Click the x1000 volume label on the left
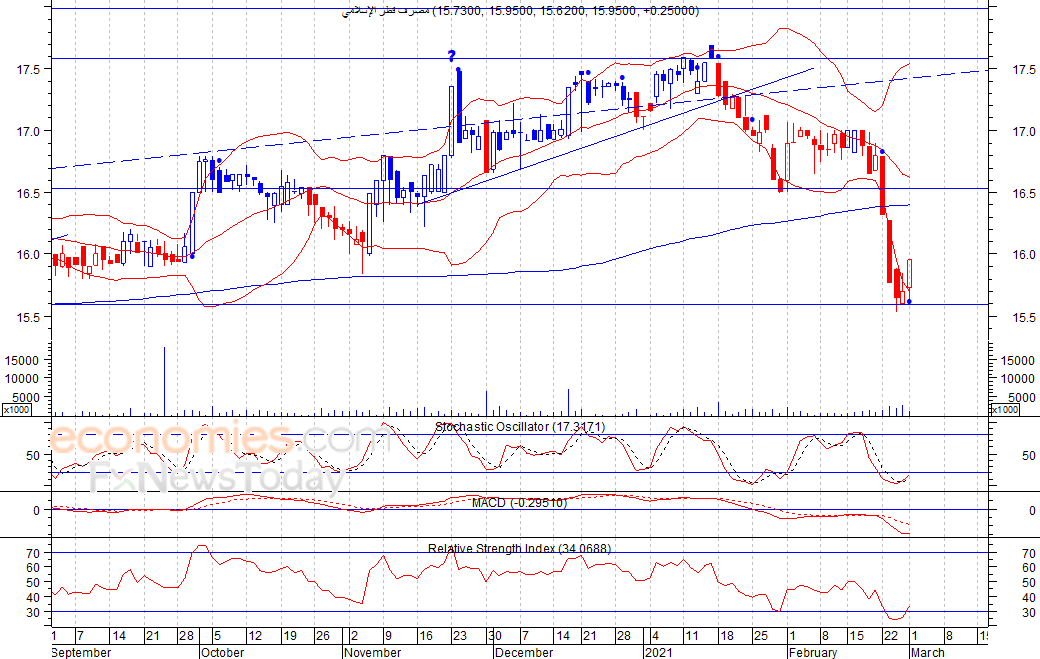 [16, 410]
